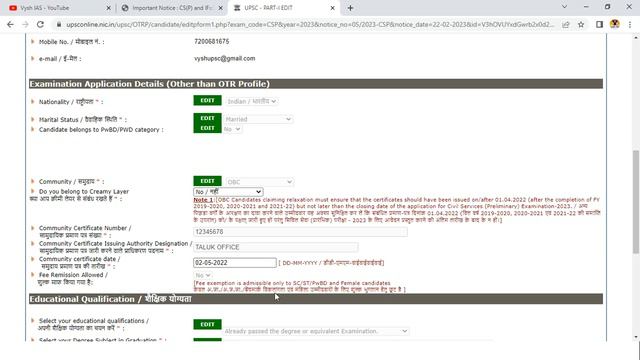The image size is (640, 360).
Task: Click EDIT for educational qualifications
Action: pyautogui.click(x=207, y=324)
